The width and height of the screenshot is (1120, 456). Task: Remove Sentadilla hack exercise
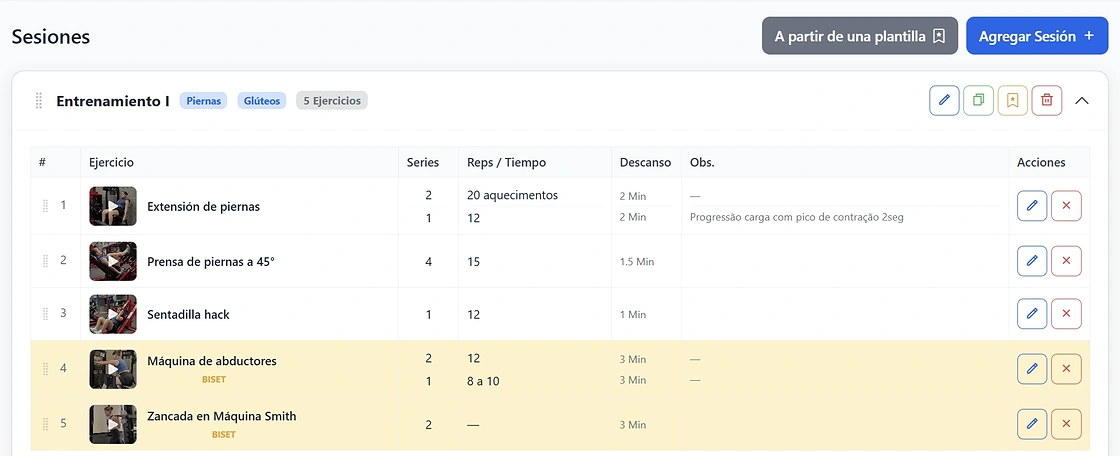[1066, 314]
